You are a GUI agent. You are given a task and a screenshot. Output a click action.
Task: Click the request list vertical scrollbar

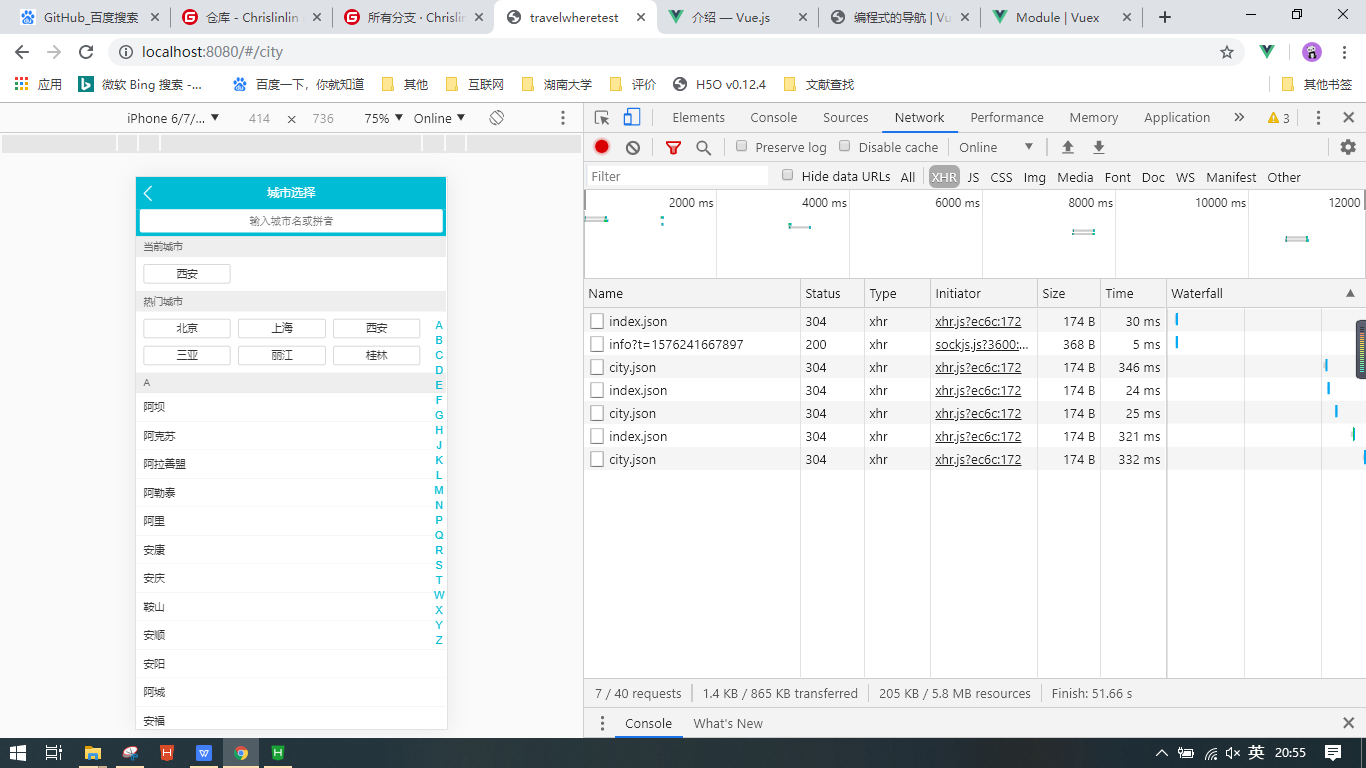(1361, 349)
